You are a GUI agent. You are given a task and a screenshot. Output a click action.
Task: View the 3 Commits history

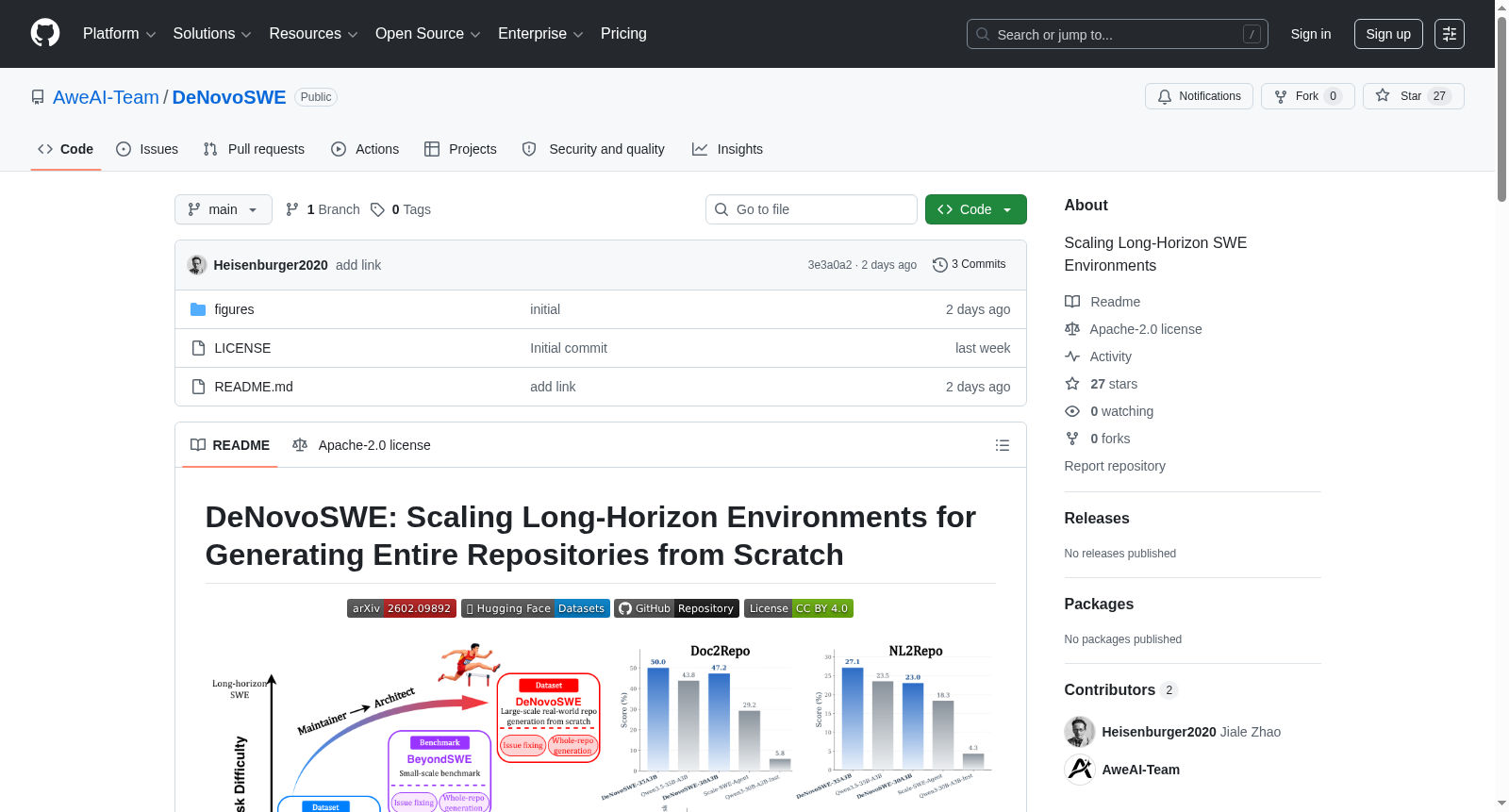point(970,265)
